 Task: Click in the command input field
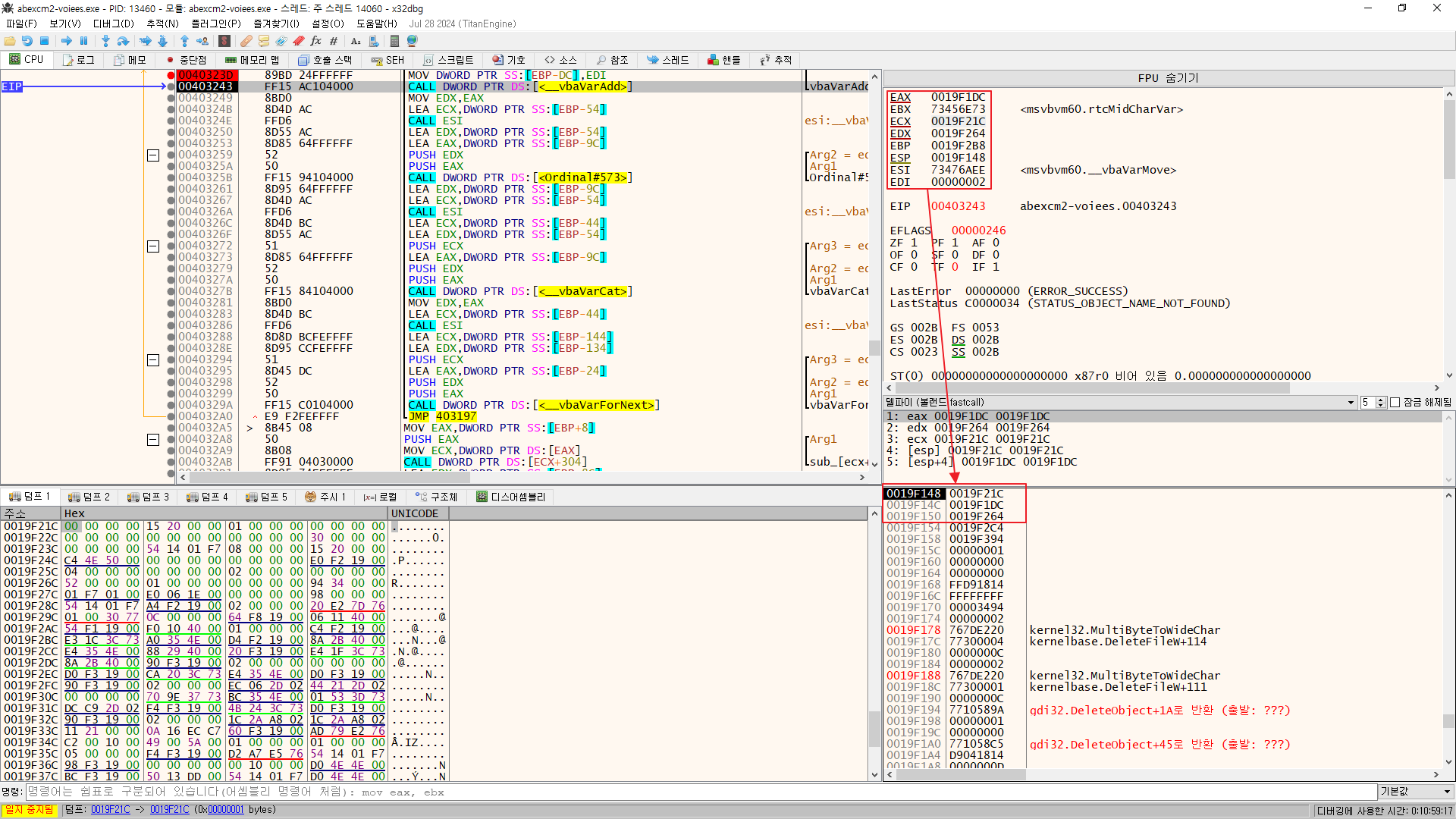click(x=682, y=792)
